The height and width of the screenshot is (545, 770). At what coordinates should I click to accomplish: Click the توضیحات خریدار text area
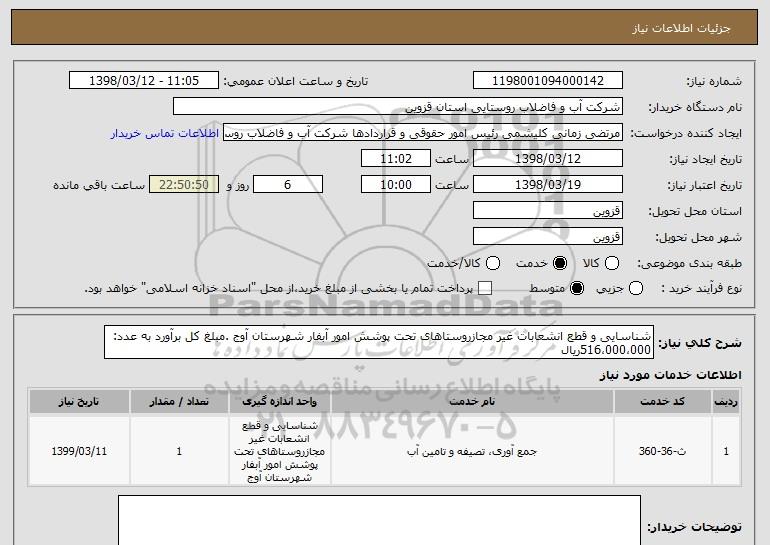click(x=379, y=520)
